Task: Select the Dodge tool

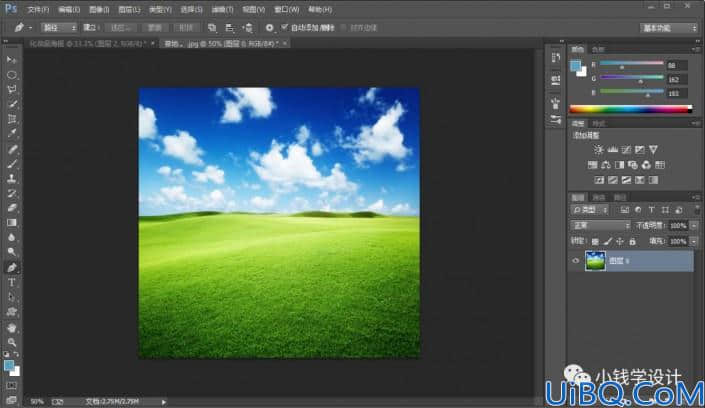Action: 12,252
